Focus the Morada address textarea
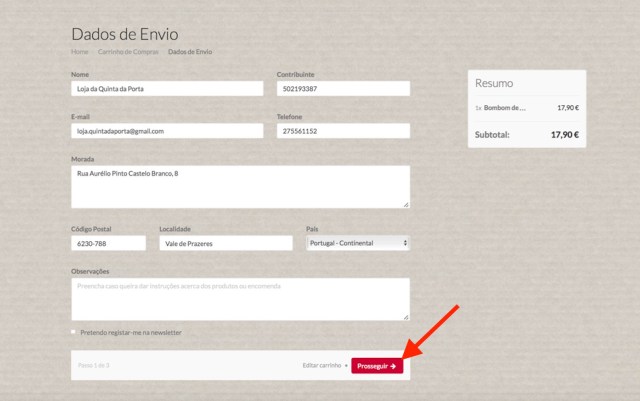The height and width of the screenshot is (401, 640). click(240, 186)
